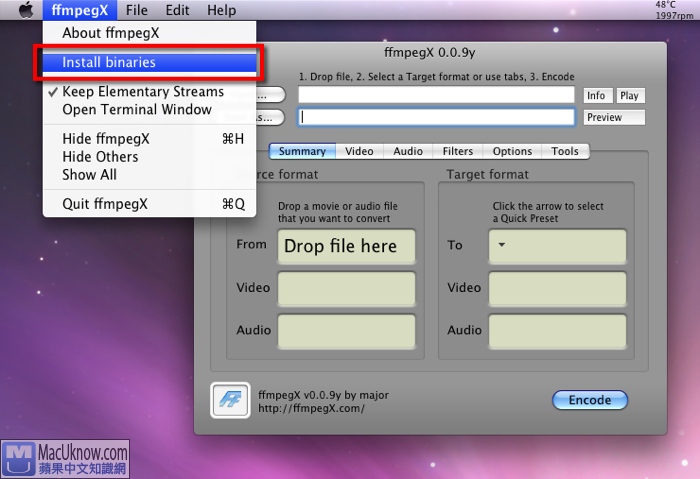Click the source Video info box
Screen dimensions: 700x479
click(346, 288)
